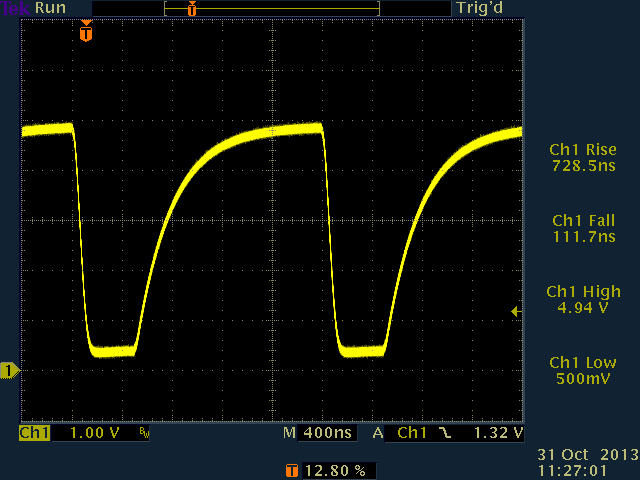Click the record view position bar
This screenshot has height=480, width=640.
272,8
